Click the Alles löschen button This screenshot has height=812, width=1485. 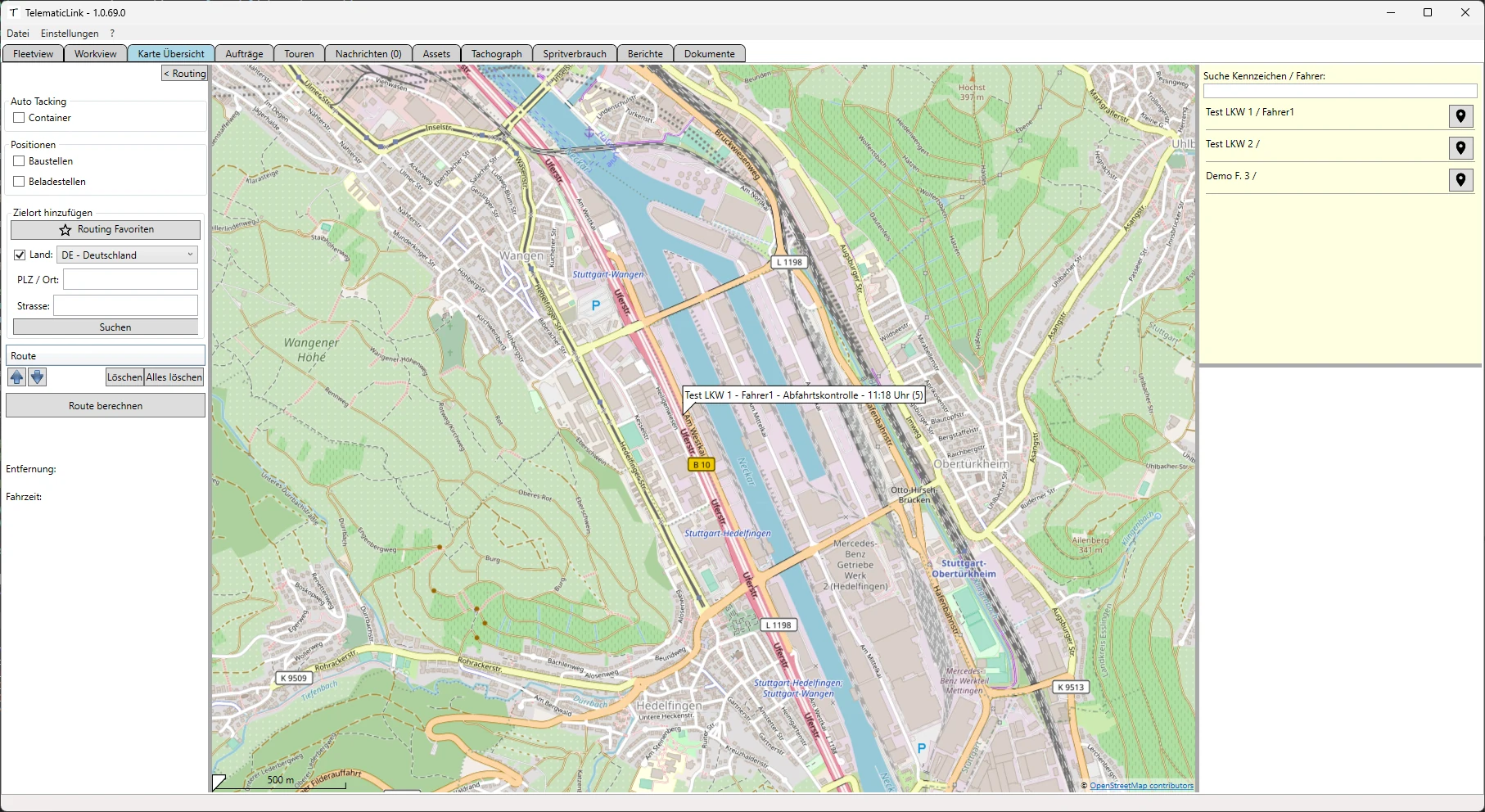pos(174,377)
